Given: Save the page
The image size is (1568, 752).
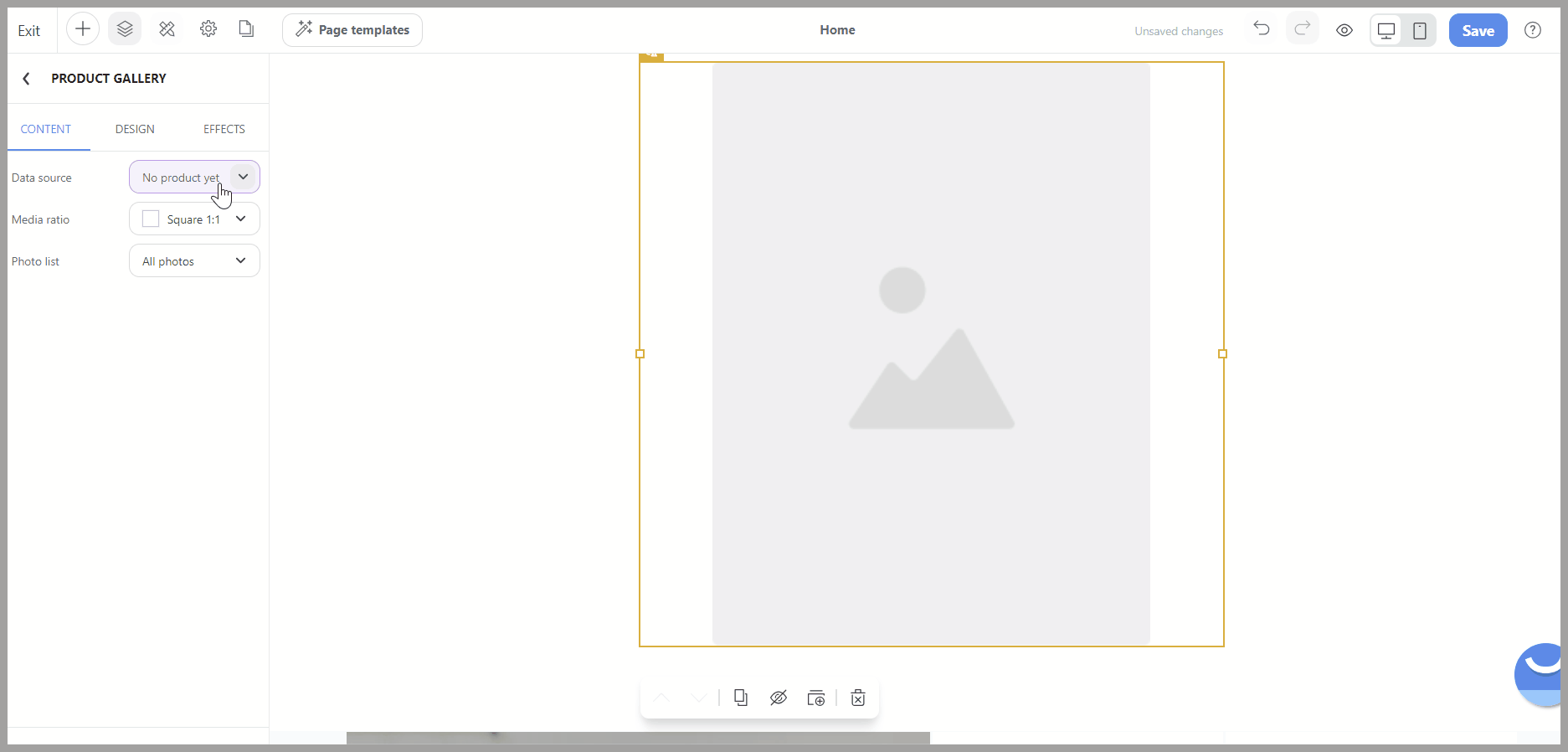Looking at the screenshot, I should coord(1478,31).
